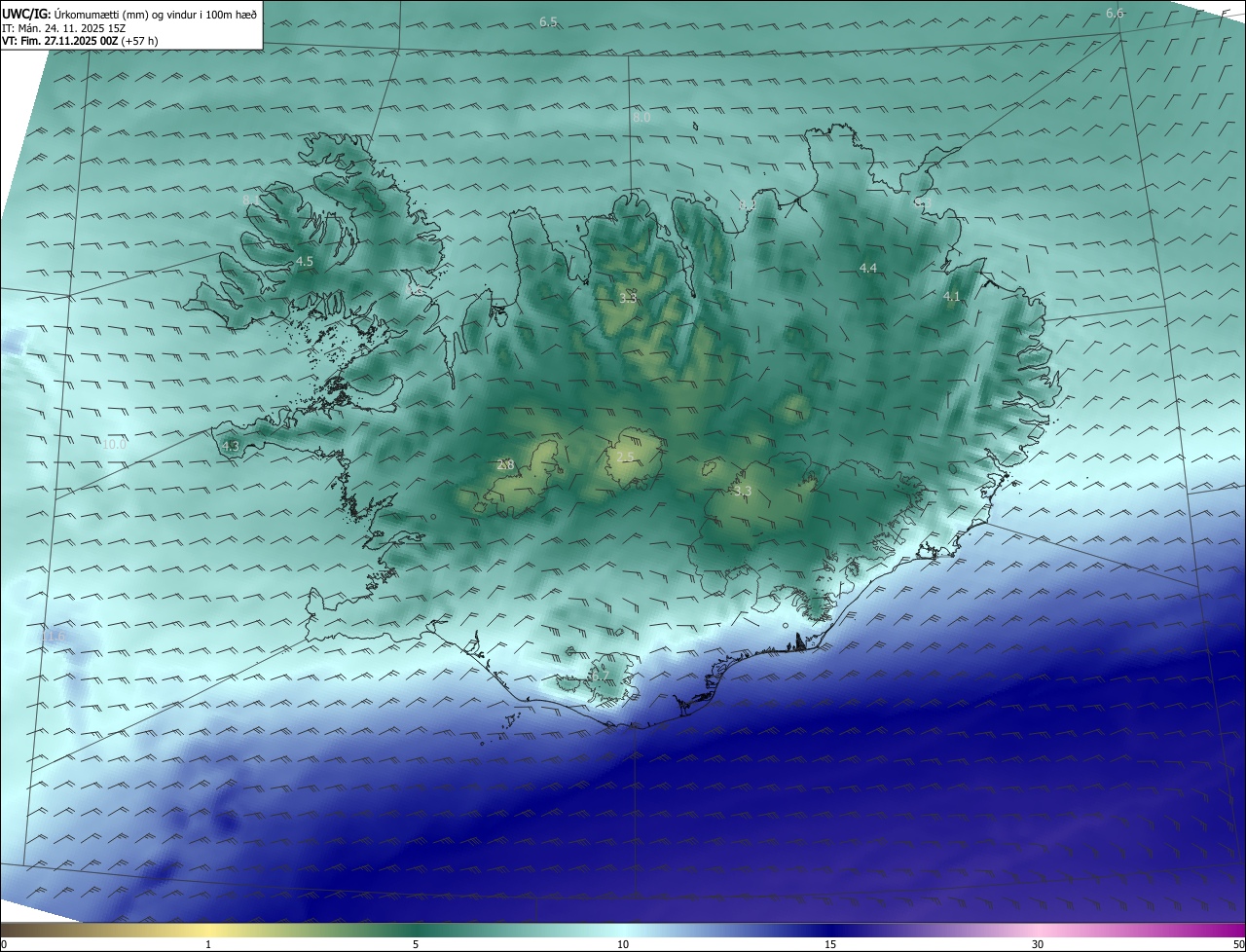Click the 10 tick label on the color scale
Viewport: 1246px width, 952px height.
coord(623,944)
